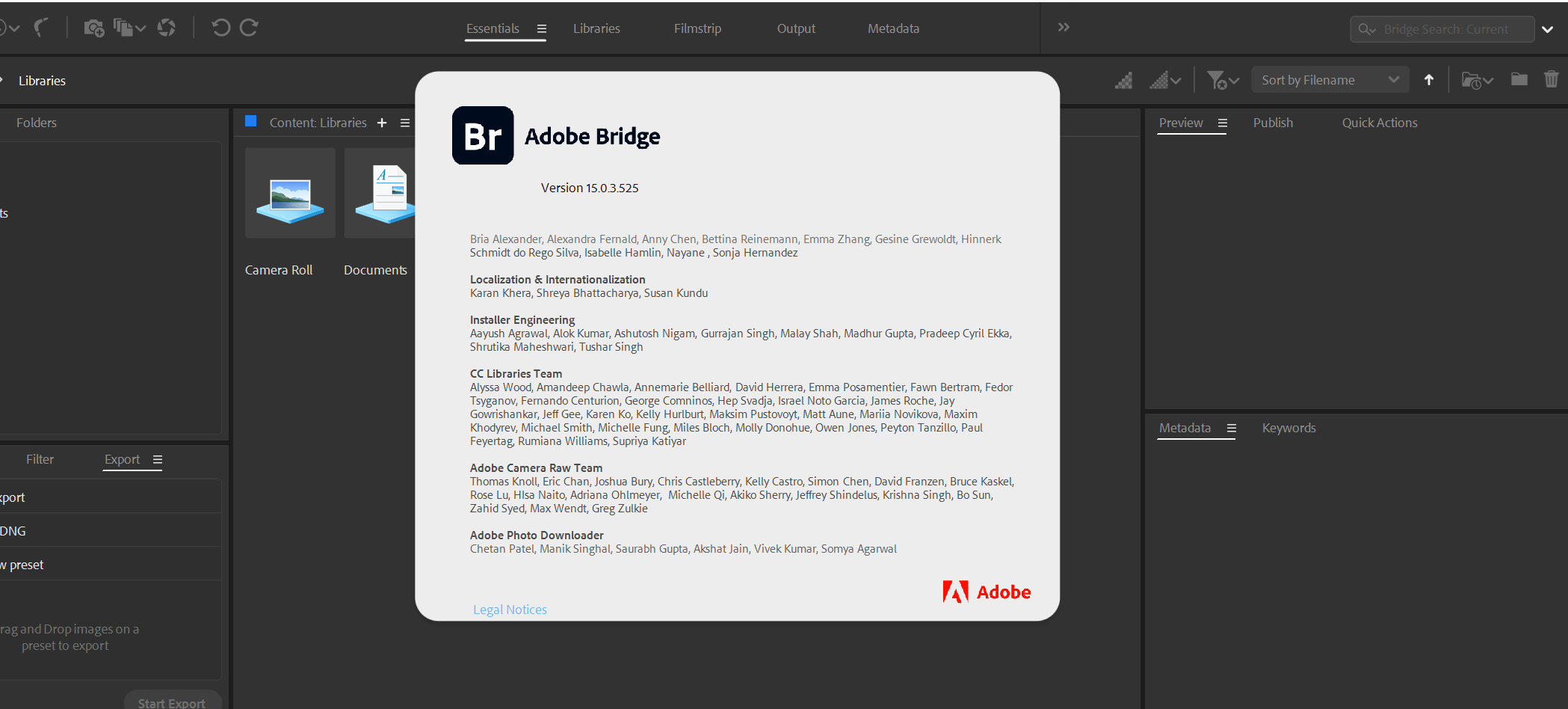Rotate 90° counterclockwise
The height and width of the screenshot is (709, 1568).
point(220,28)
